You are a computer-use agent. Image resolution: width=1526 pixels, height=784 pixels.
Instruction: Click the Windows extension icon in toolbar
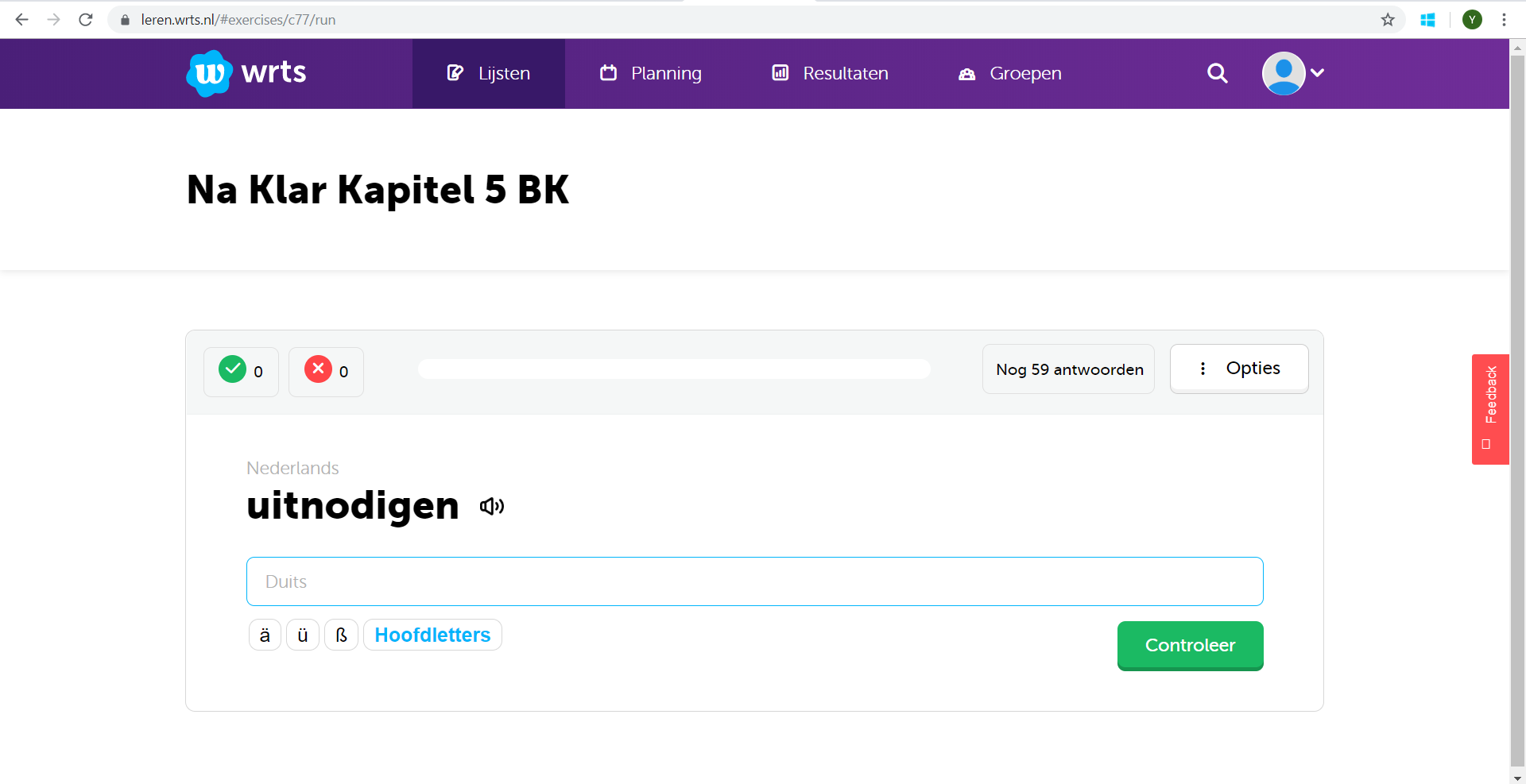tap(1427, 20)
